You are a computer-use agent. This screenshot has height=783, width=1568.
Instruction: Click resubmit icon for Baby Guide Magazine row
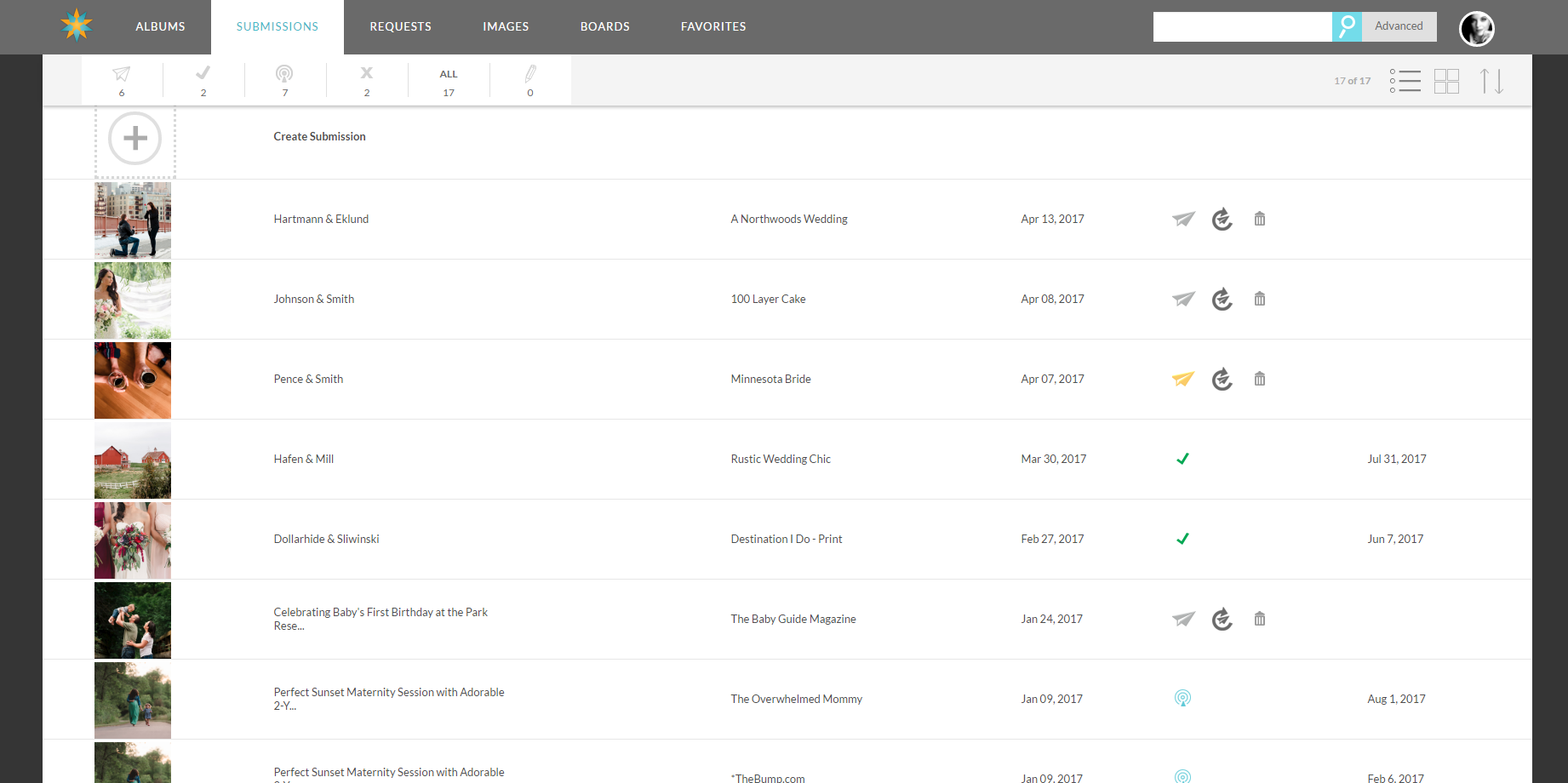pos(1222,619)
